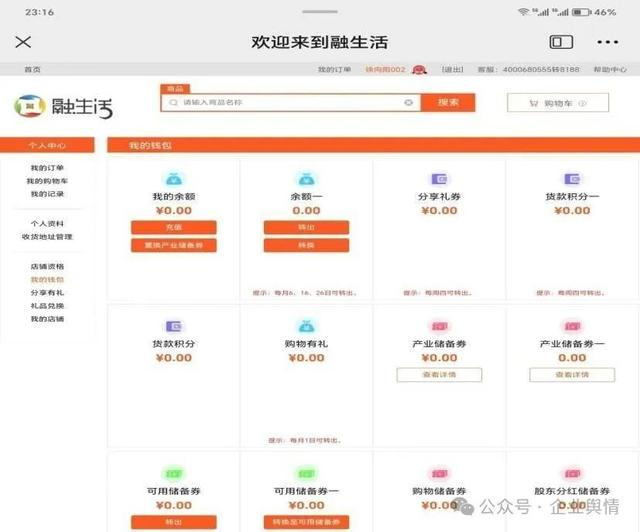
Task: Click the 转出 button under 可用储备券
Action: pyautogui.click(x=174, y=522)
